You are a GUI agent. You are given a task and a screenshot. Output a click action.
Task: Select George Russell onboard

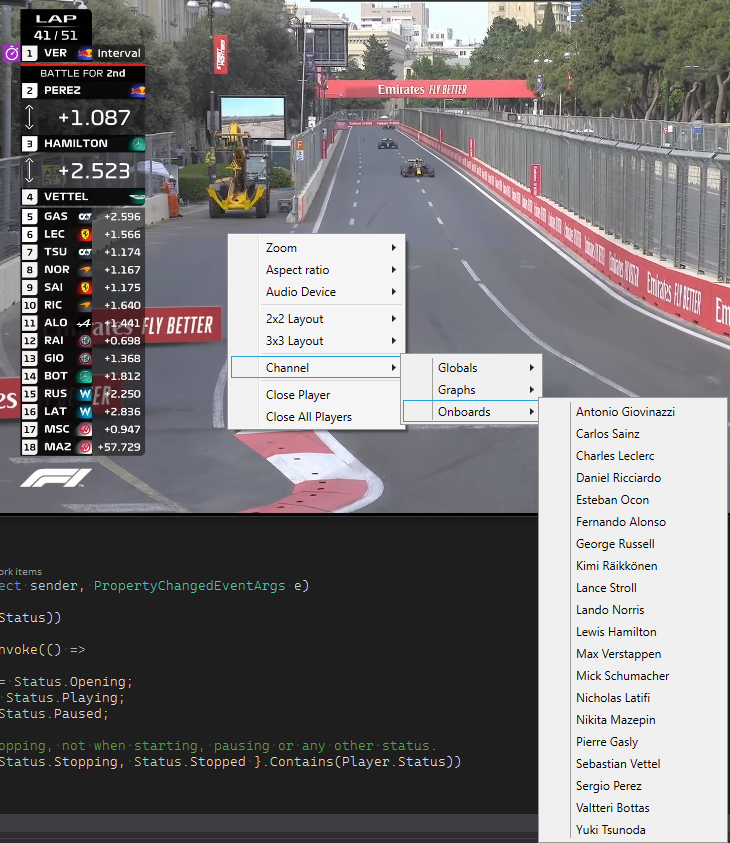[x=633, y=544]
